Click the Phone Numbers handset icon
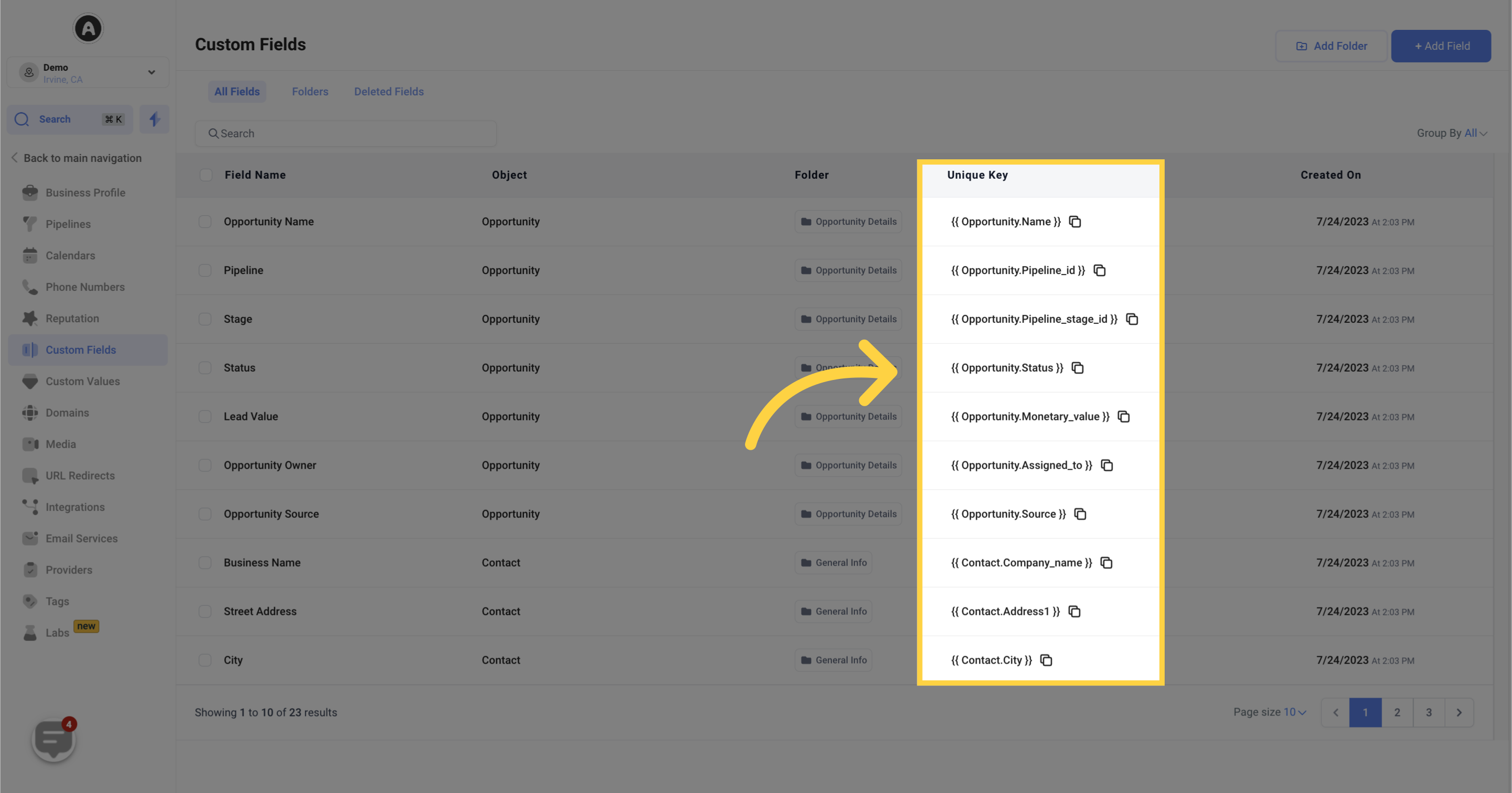 click(30, 287)
